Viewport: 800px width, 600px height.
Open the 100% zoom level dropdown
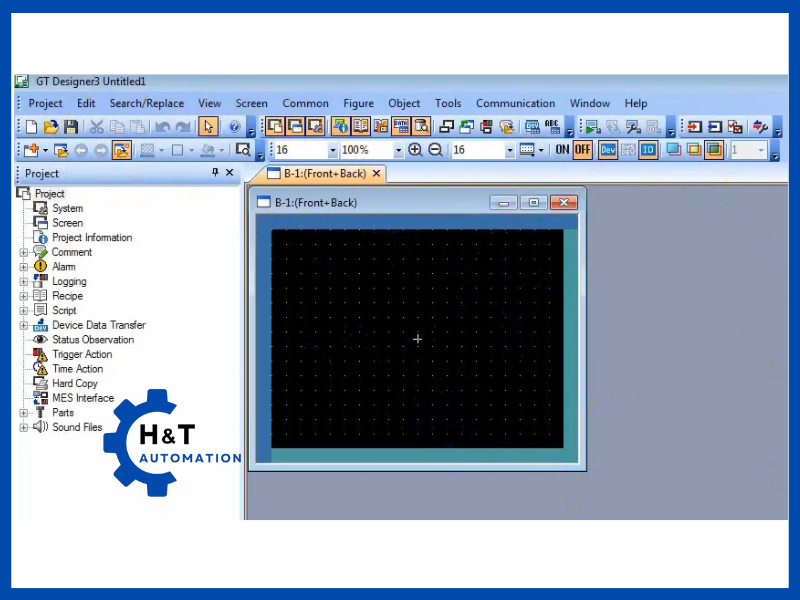pos(398,150)
